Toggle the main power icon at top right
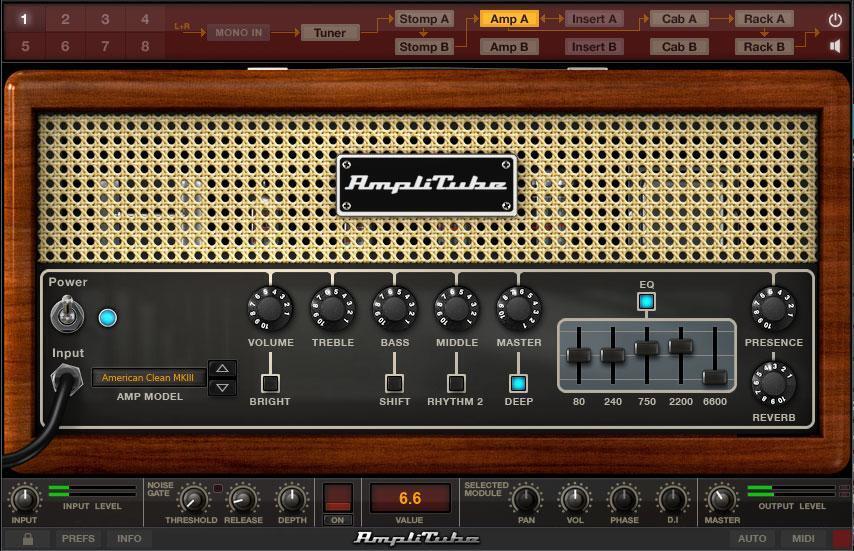Screen dimensions: 854x551 (x=835, y=20)
